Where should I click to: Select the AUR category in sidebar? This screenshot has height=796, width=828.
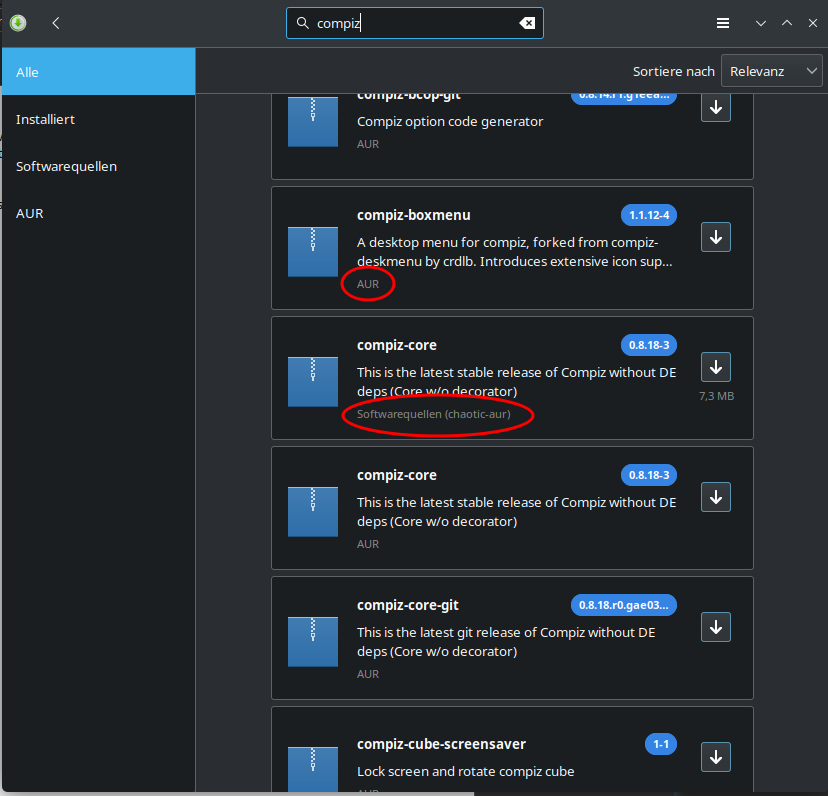tap(98, 213)
